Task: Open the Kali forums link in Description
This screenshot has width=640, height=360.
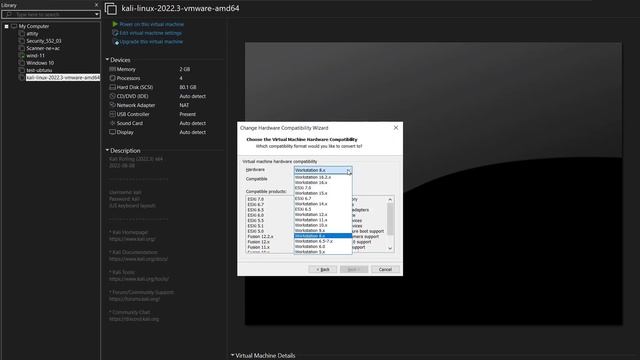Action: tap(134, 299)
